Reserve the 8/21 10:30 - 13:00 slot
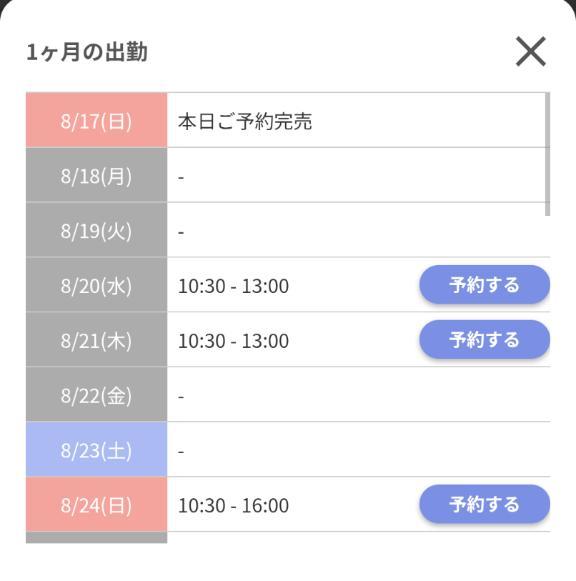 point(485,339)
